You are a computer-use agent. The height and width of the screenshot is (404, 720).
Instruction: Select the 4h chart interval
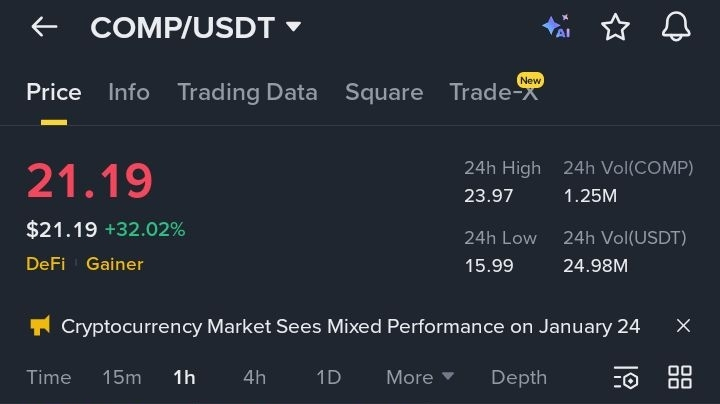pyautogui.click(x=254, y=377)
